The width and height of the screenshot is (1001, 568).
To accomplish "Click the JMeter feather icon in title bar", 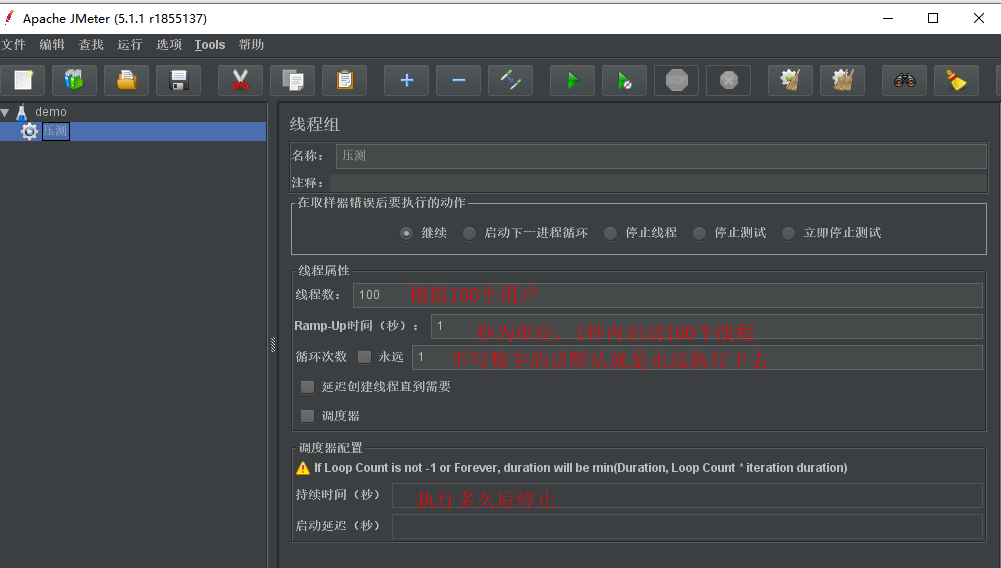I will point(9,18).
